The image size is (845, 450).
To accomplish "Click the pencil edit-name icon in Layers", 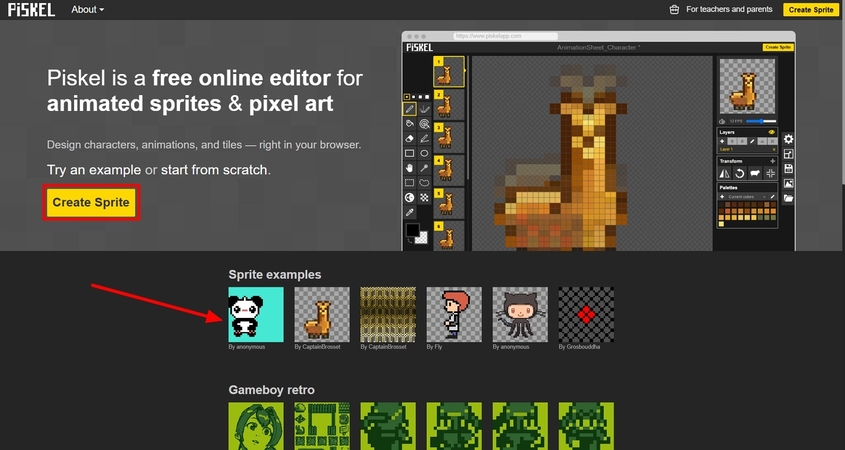I will (x=752, y=141).
